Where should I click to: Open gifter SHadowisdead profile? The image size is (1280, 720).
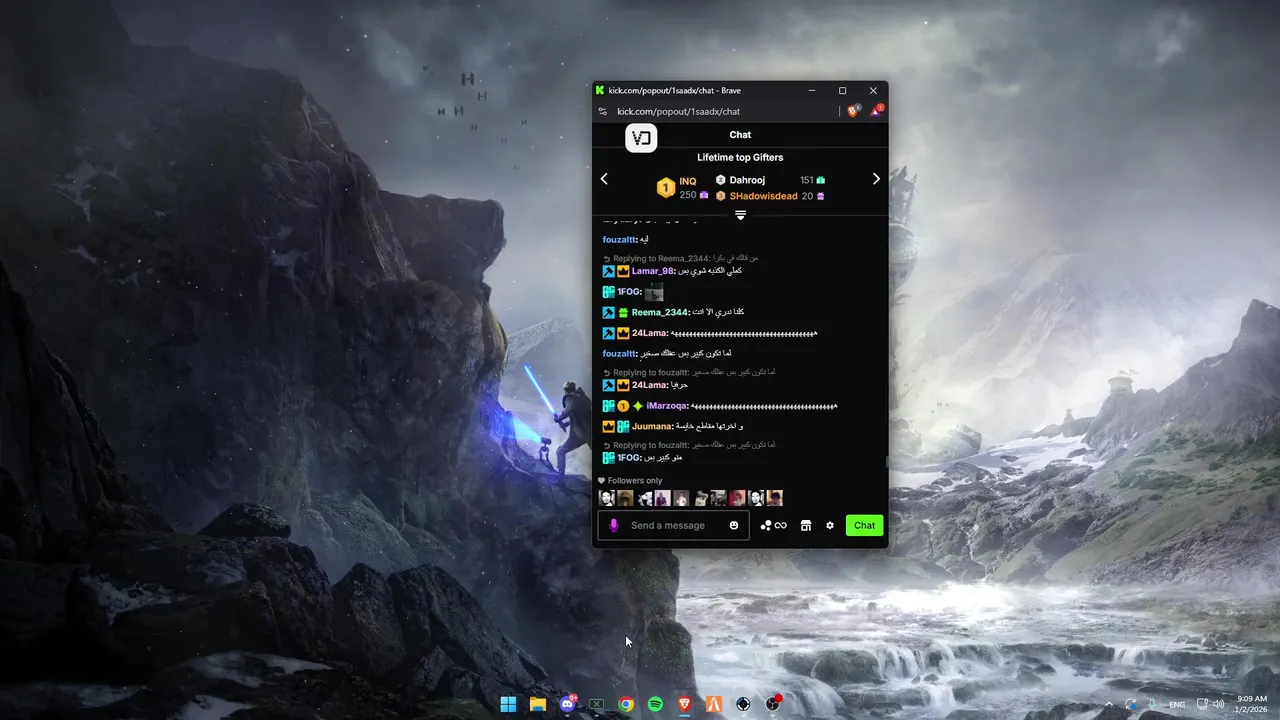(x=764, y=196)
